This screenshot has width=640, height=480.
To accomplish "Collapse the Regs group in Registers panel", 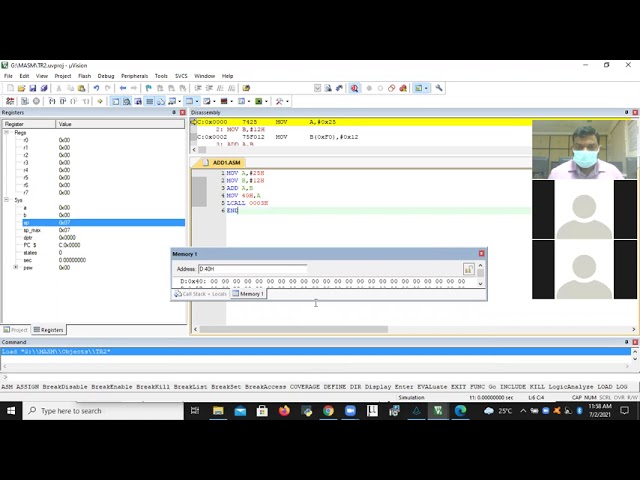I will [x=9, y=132].
